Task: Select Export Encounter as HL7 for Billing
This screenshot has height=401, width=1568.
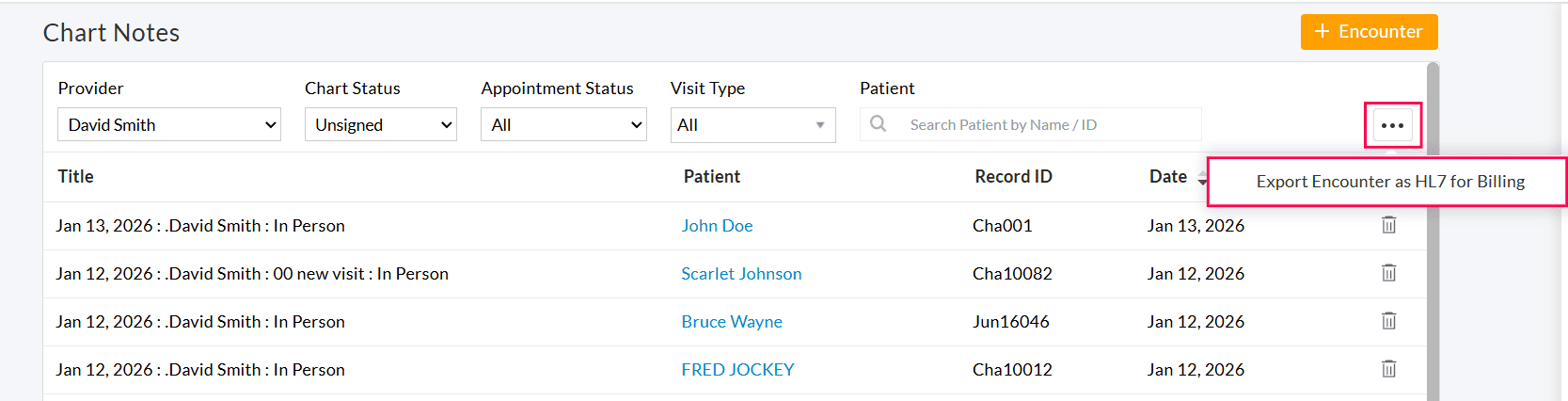Action: [x=1389, y=182]
